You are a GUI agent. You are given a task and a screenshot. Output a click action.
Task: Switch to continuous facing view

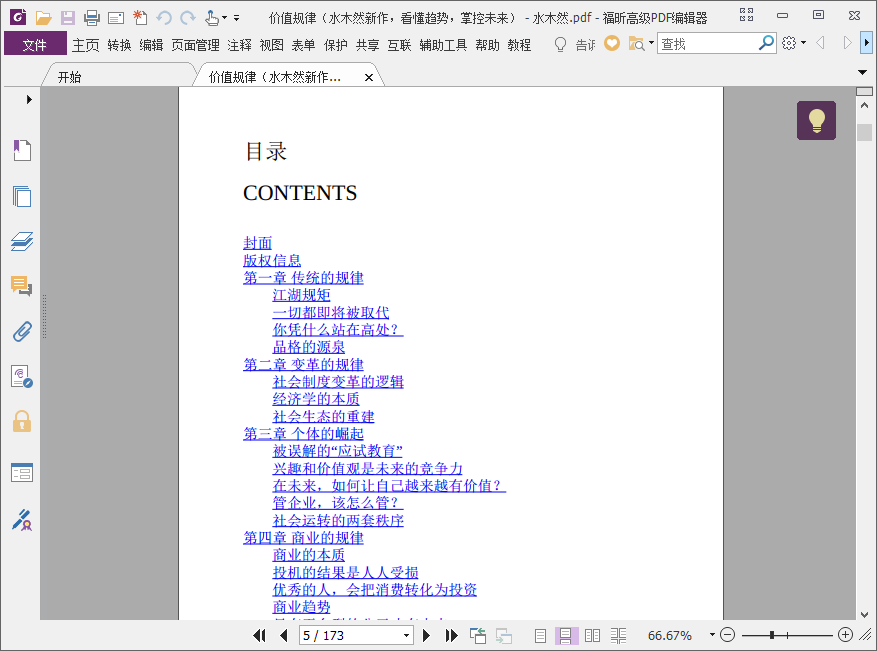[618, 635]
